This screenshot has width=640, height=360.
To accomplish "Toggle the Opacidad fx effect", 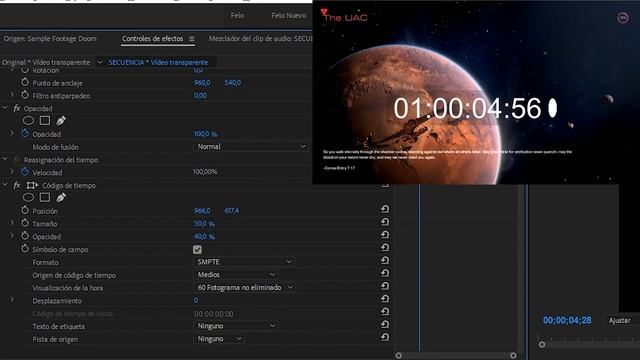I will coord(17,109).
